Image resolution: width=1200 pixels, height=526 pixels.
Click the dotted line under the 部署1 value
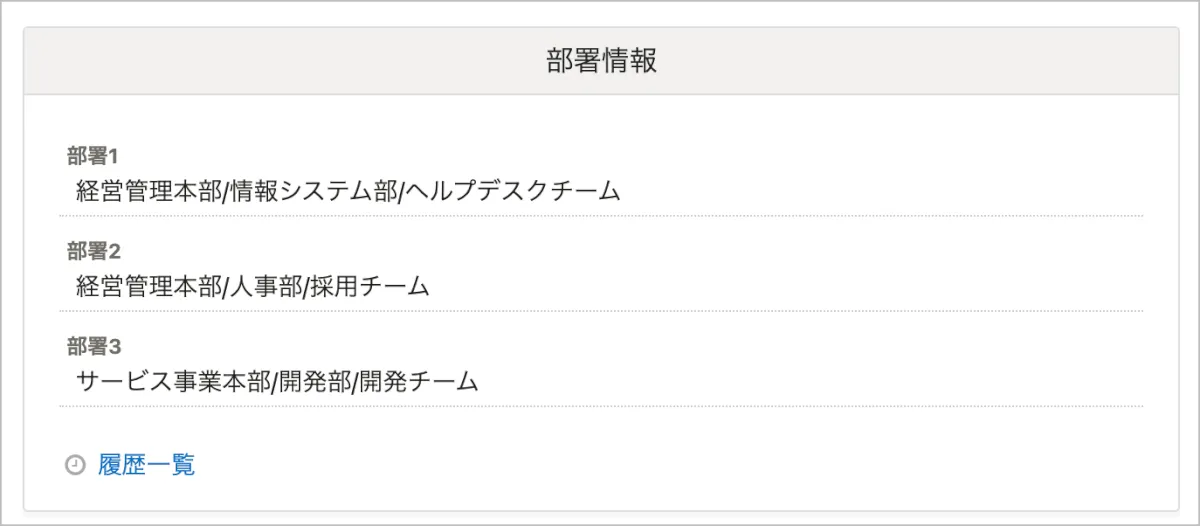tap(600, 215)
